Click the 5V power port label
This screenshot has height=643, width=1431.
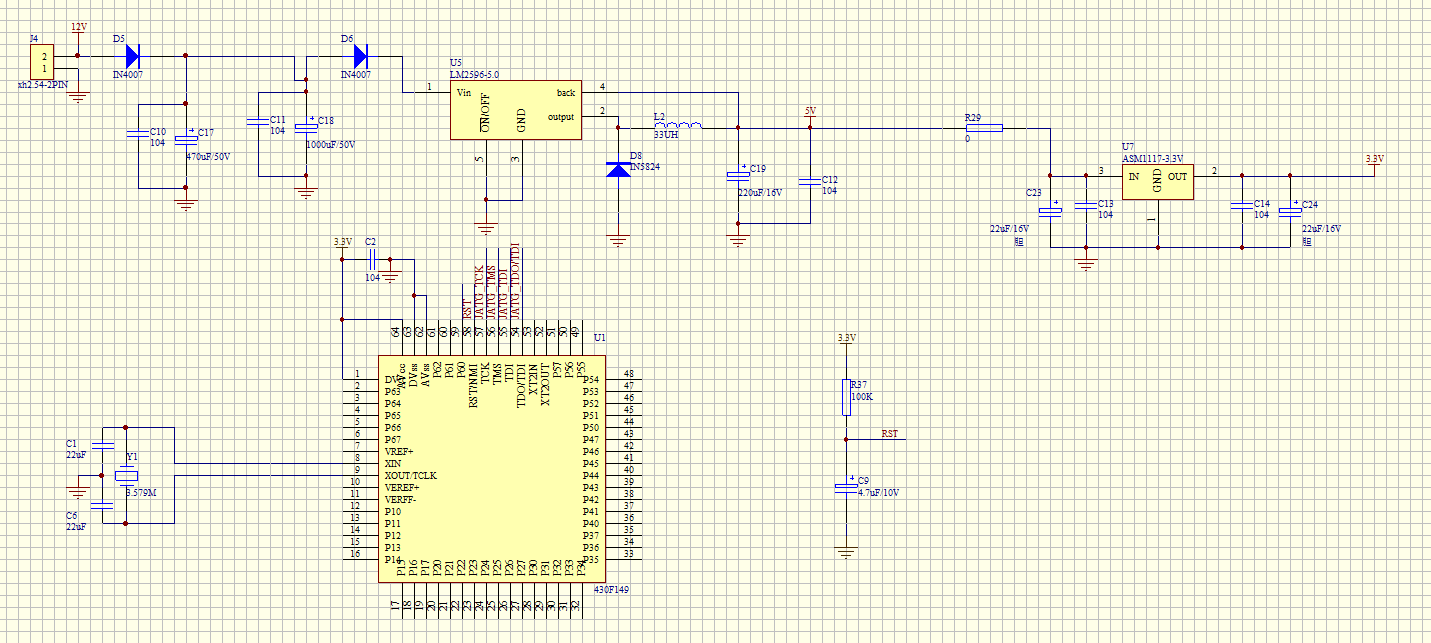click(811, 111)
